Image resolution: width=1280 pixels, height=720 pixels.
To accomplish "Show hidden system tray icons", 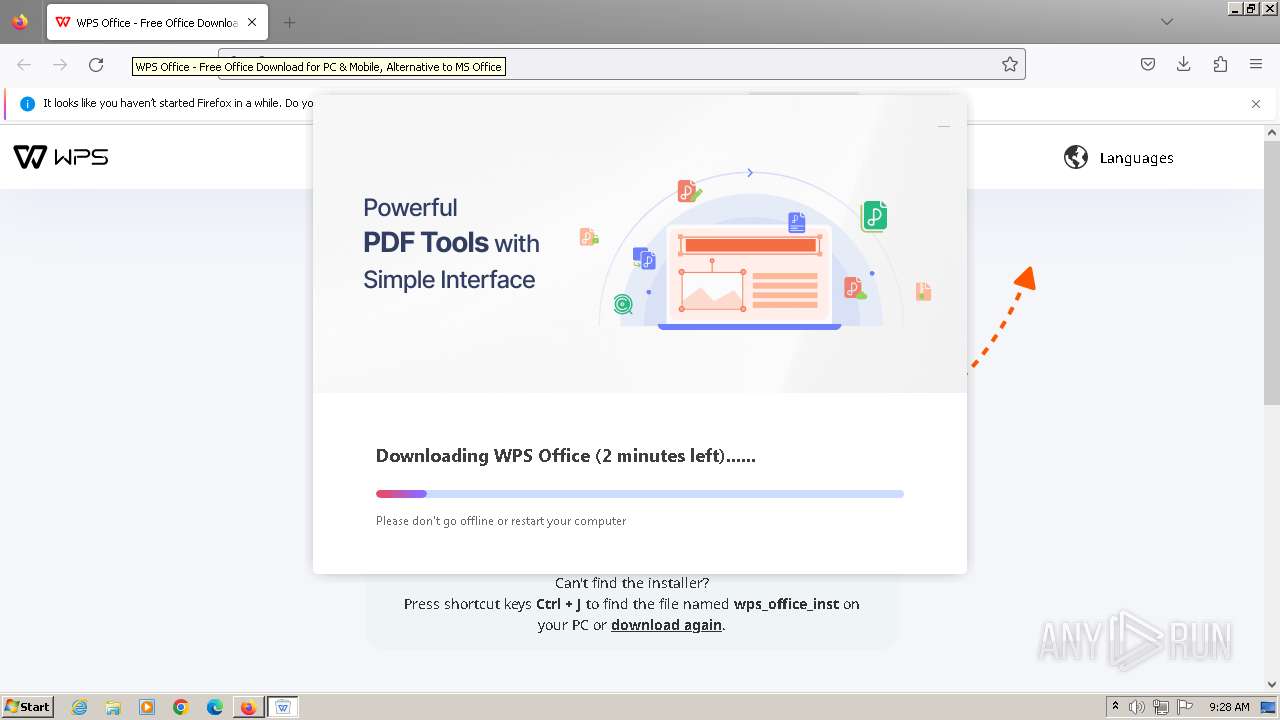I will tap(1115, 707).
